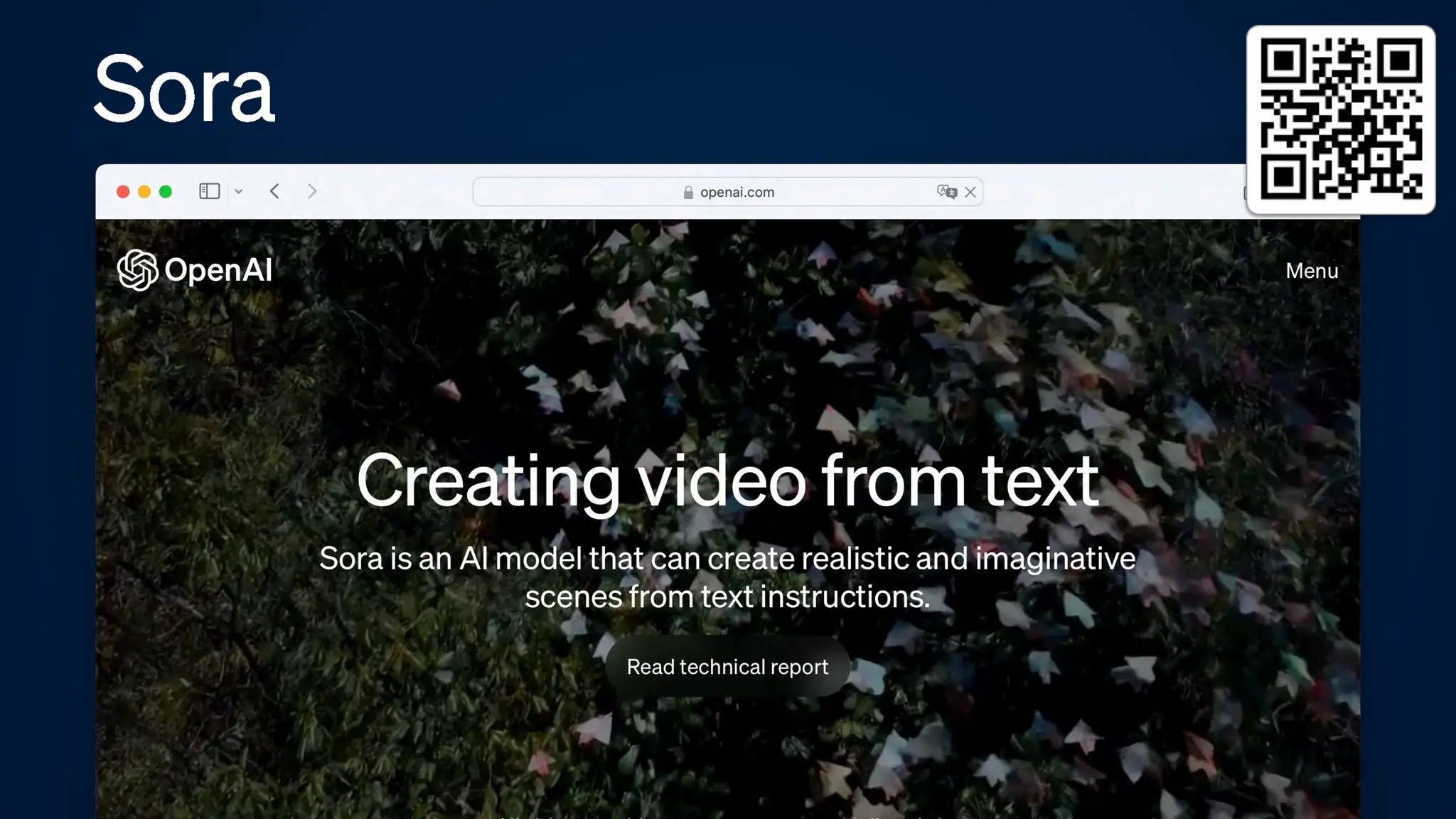Click the OpenAI wordmark text
This screenshot has width=1456, height=819.
218,270
